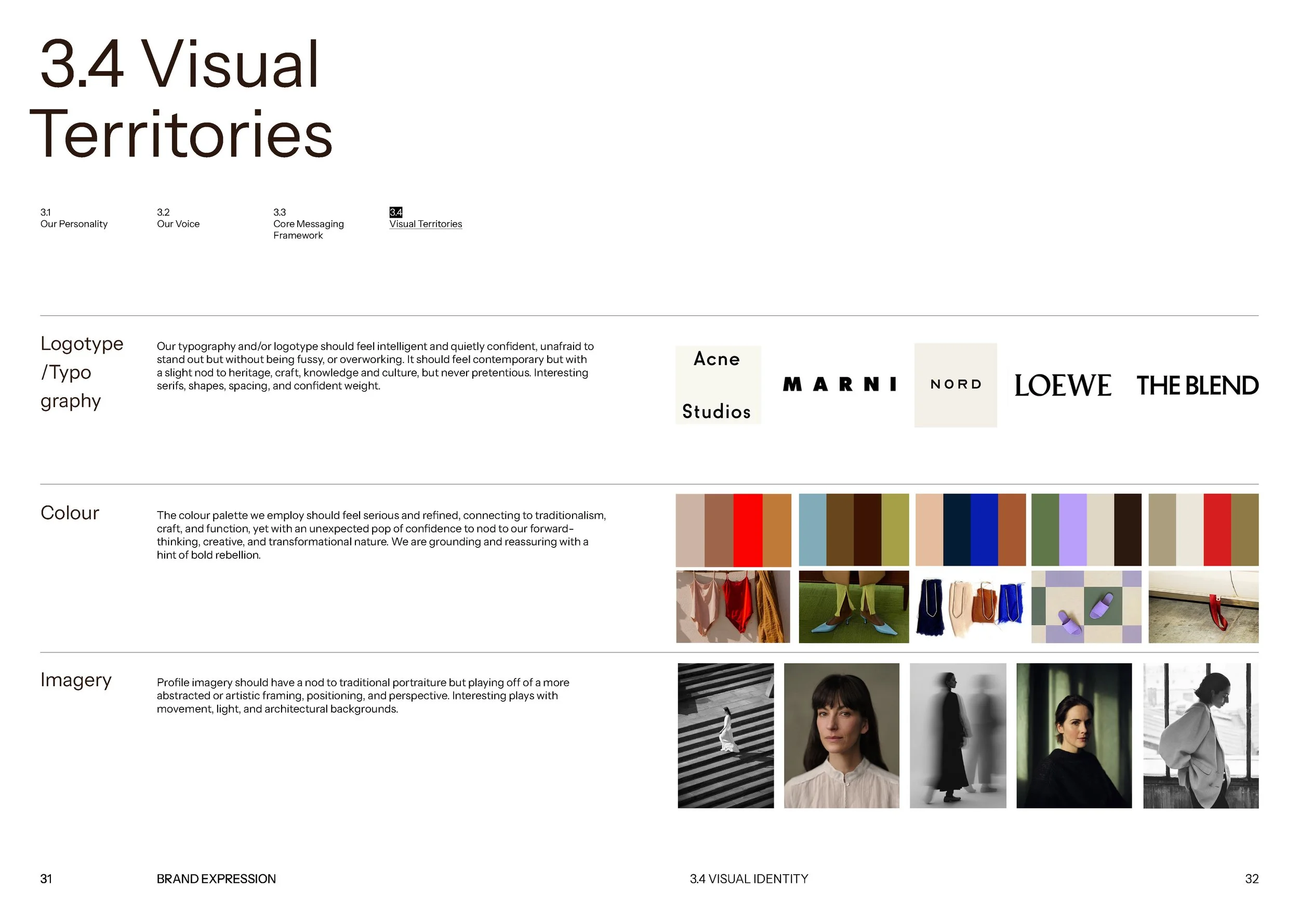Select the purple slippers checkerboard image
Viewport: 1299px width, 924px height.
pos(1086,607)
